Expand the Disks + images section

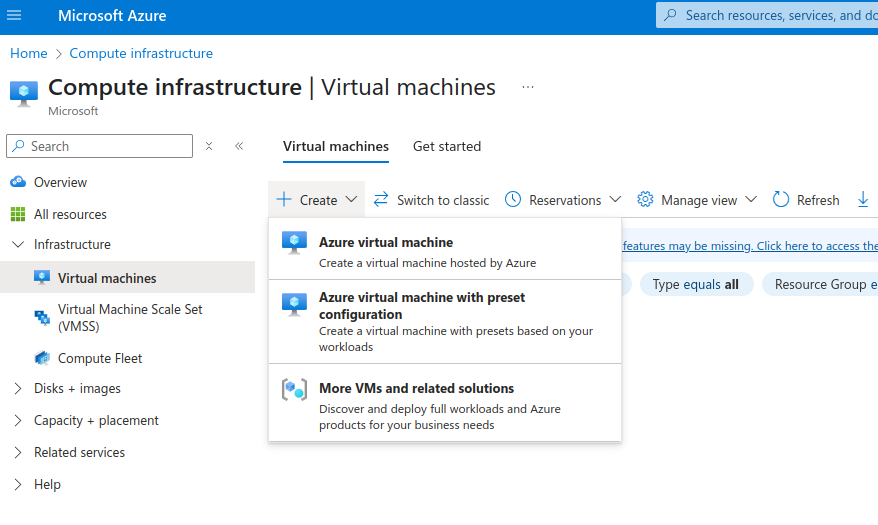[18, 388]
